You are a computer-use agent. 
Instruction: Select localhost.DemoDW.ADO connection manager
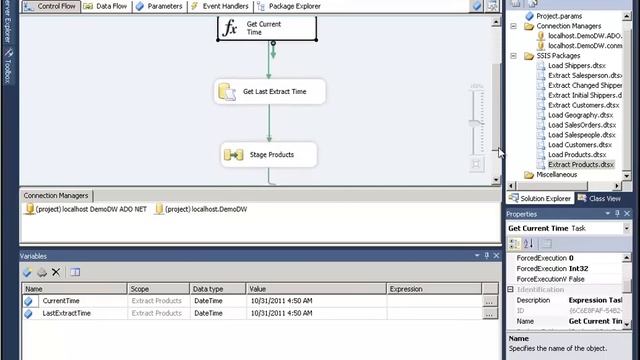[585, 36]
